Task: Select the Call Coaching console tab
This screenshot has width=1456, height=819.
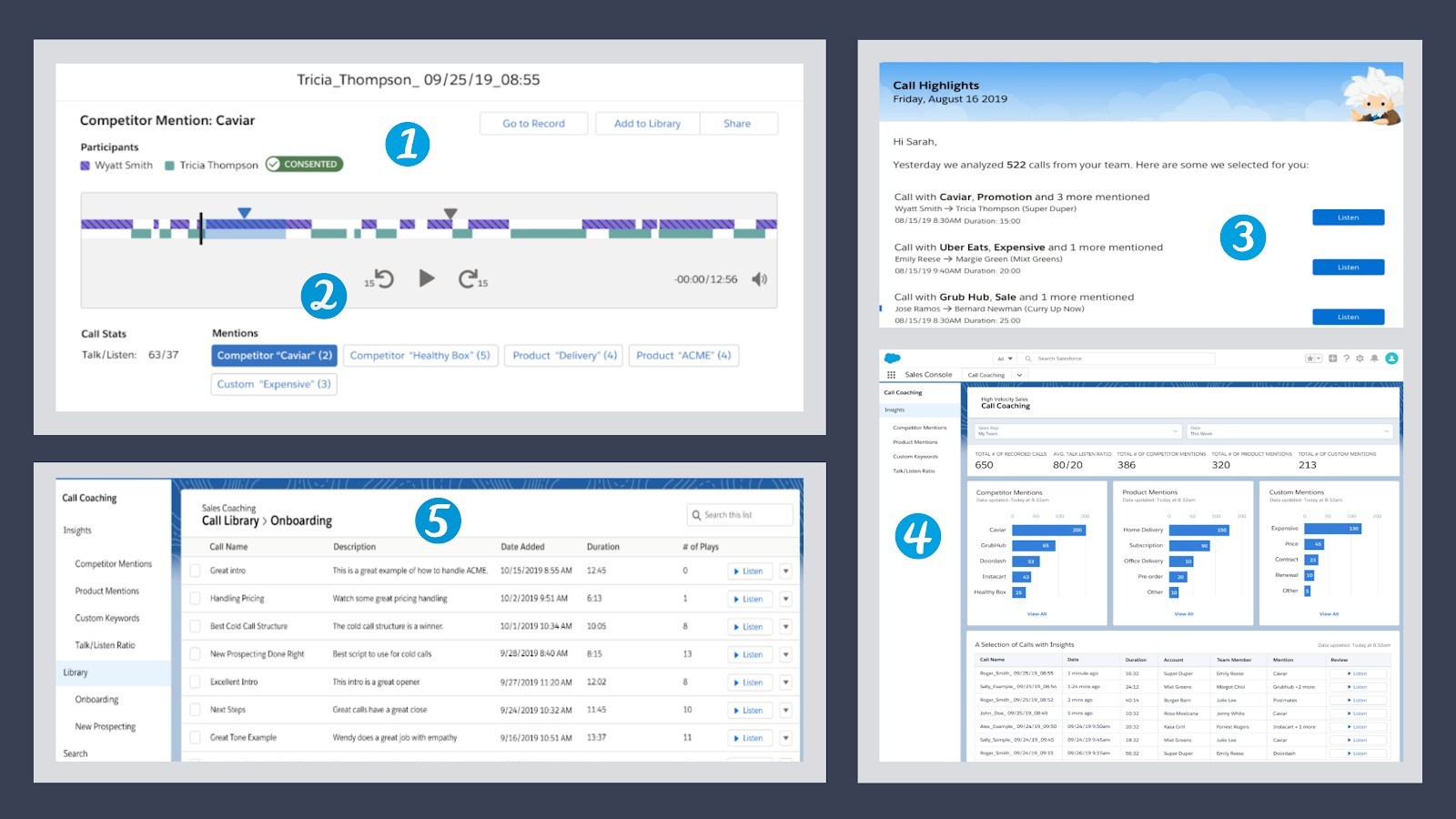Action: coord(986,375)
